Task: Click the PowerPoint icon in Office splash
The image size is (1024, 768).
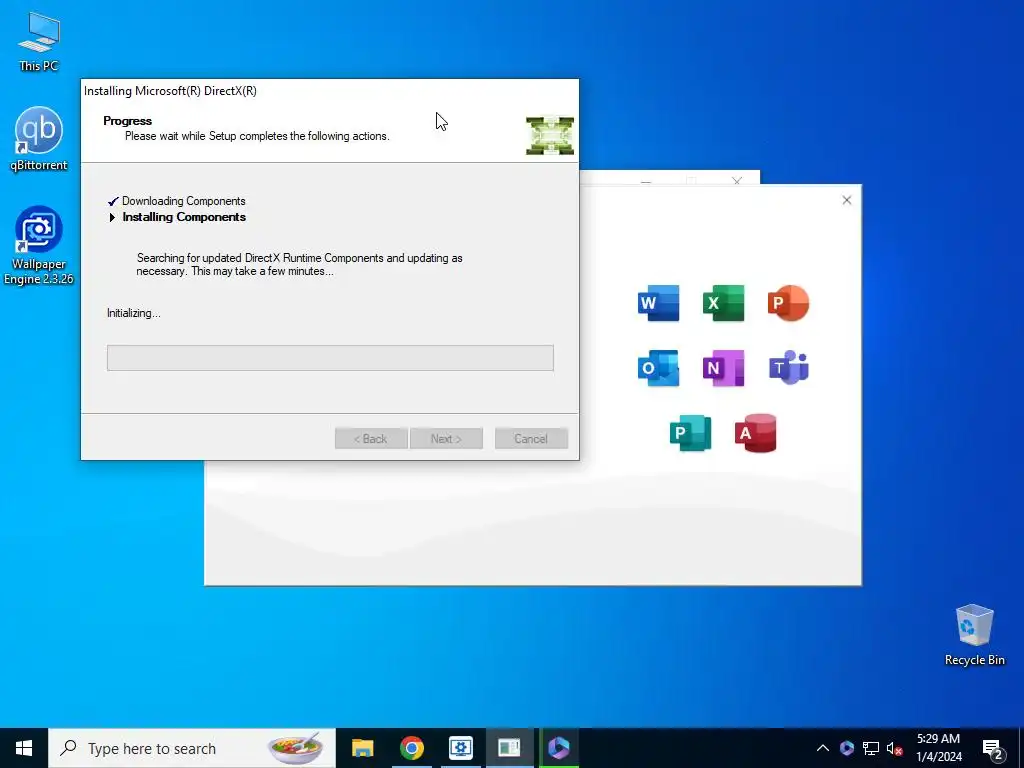Action: [788, 303]
